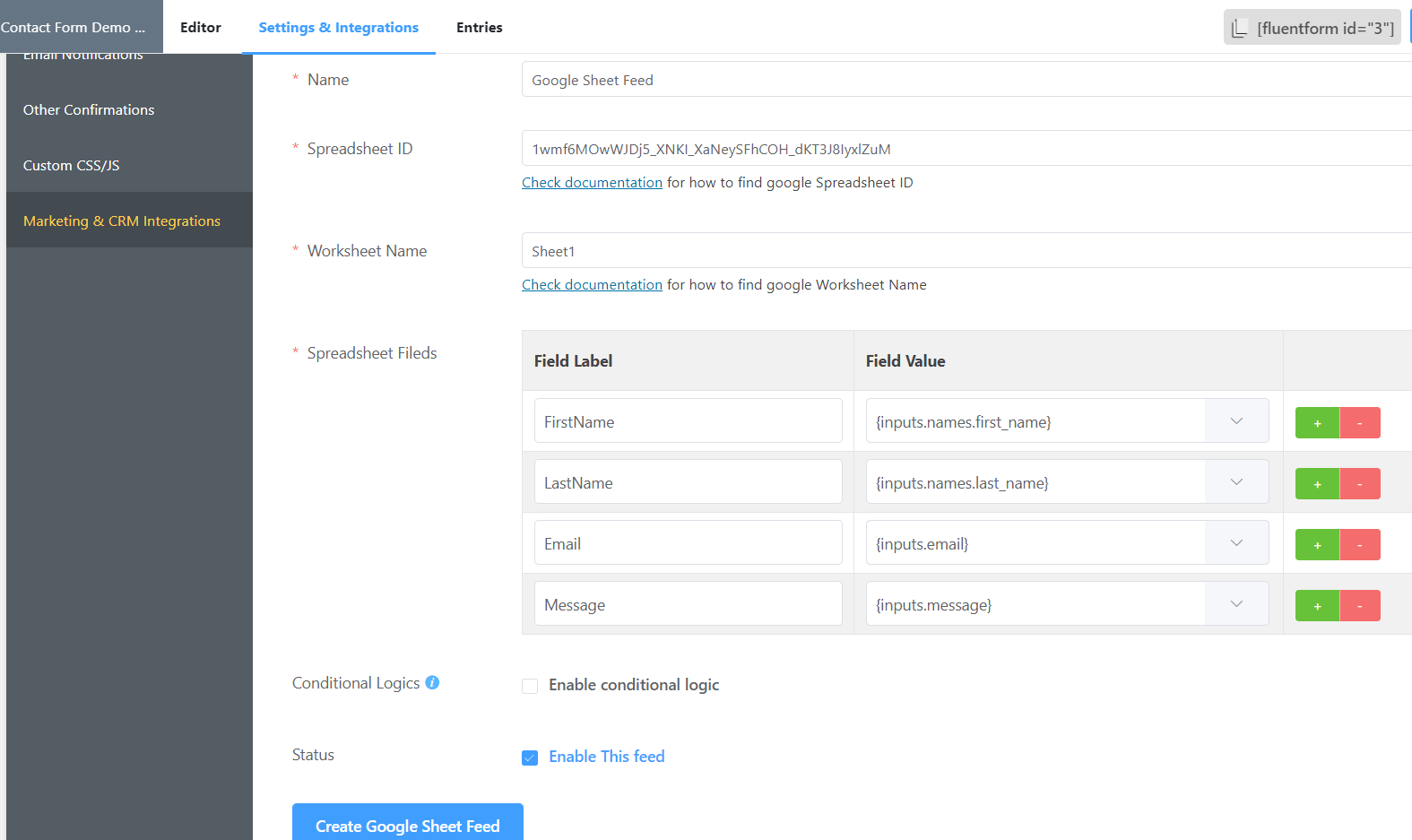Select Settings & Integrations tab
Viewport: 1412px width, 840px height.
click(x=339, y=27)
